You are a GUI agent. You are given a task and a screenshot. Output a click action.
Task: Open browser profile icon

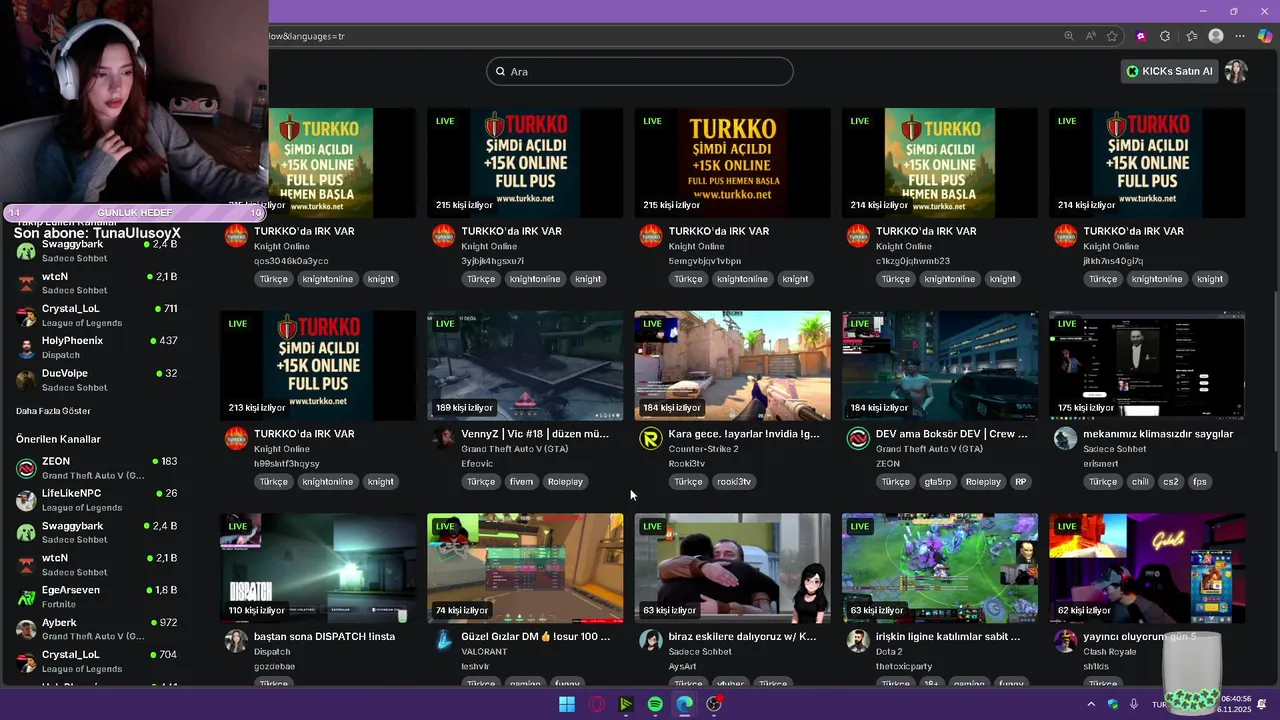(1216, 36)
